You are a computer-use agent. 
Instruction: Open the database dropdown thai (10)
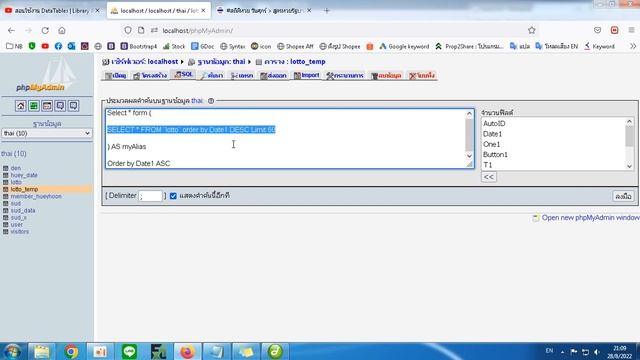pyautogui.click(x=47, y=133)
